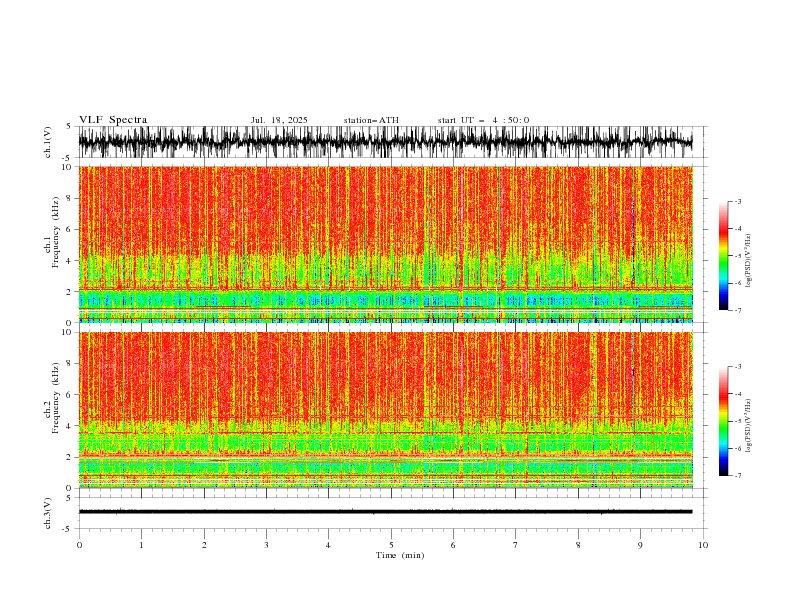Click the "6" tick on ch.2 frequency axis

tap(70, 395)
